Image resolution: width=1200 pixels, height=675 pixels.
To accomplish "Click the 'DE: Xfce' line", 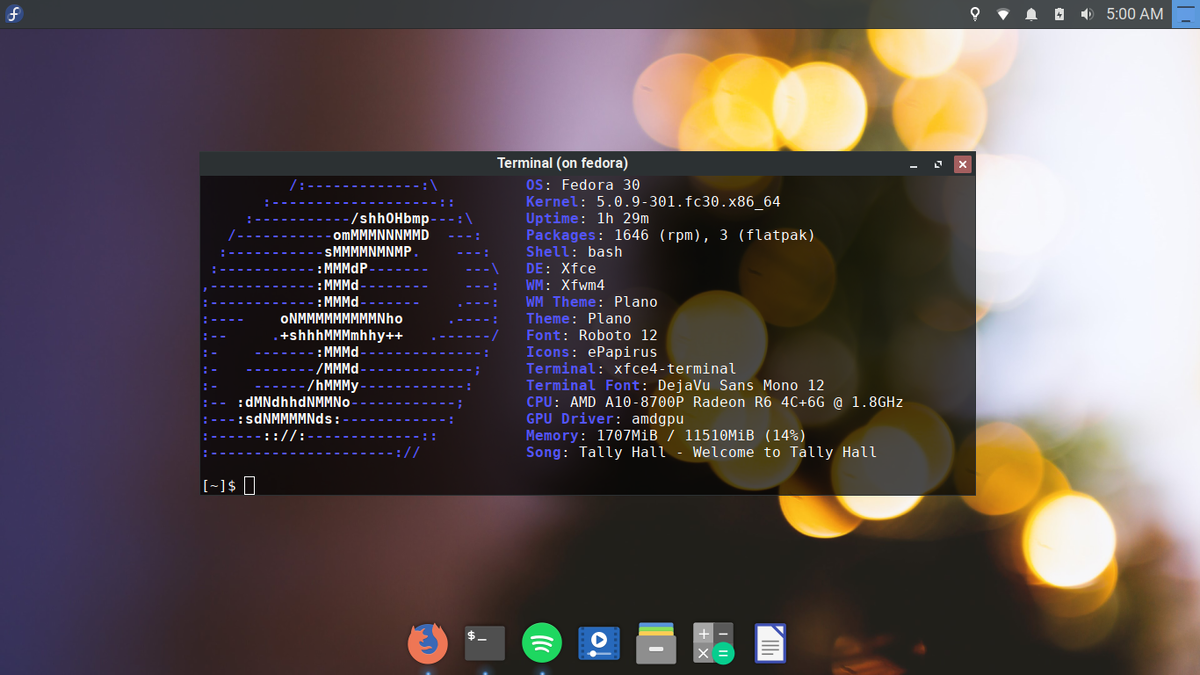I will [x=561, y=268].
